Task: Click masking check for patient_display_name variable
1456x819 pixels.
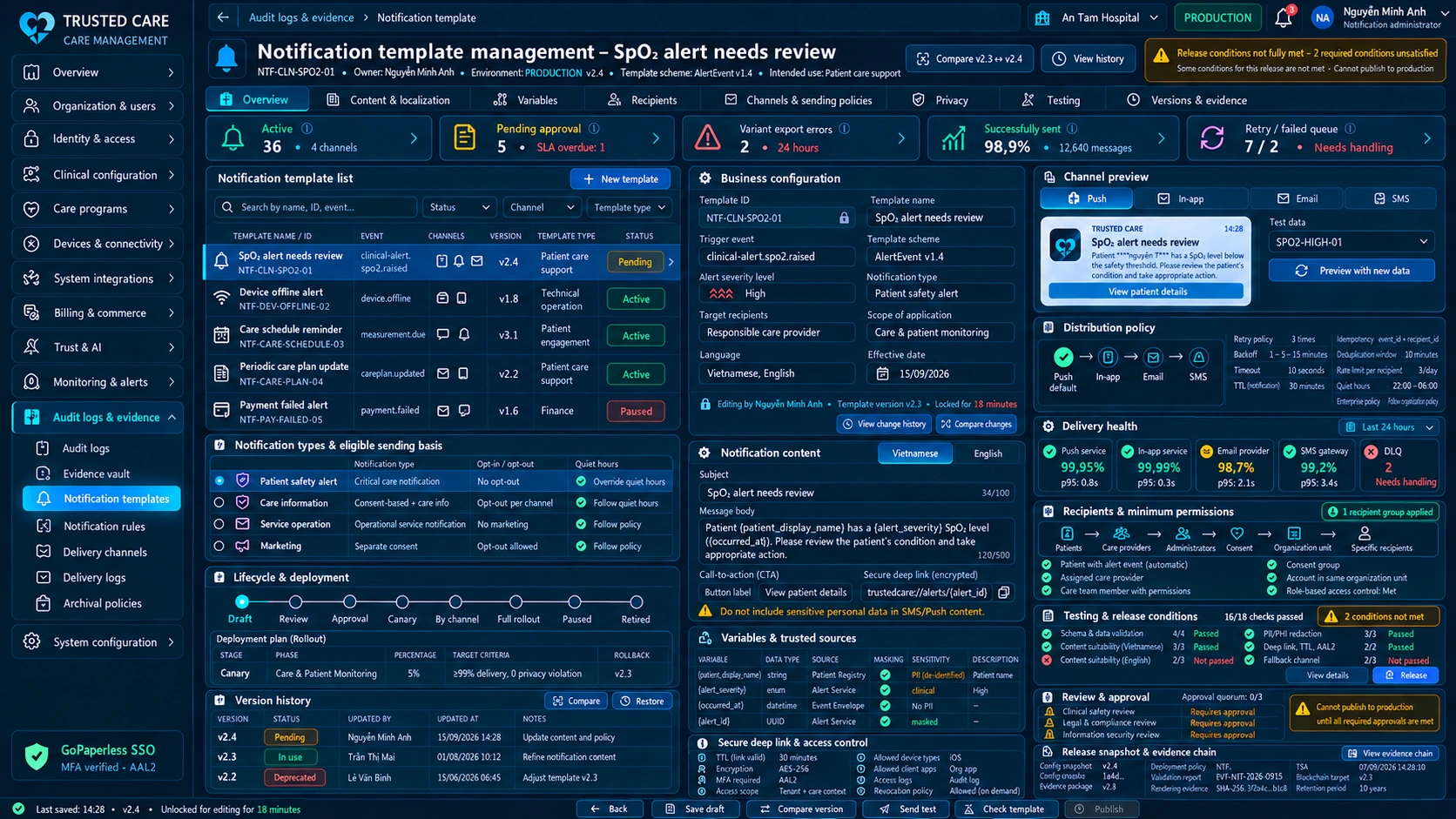Action: click(886, 675)
